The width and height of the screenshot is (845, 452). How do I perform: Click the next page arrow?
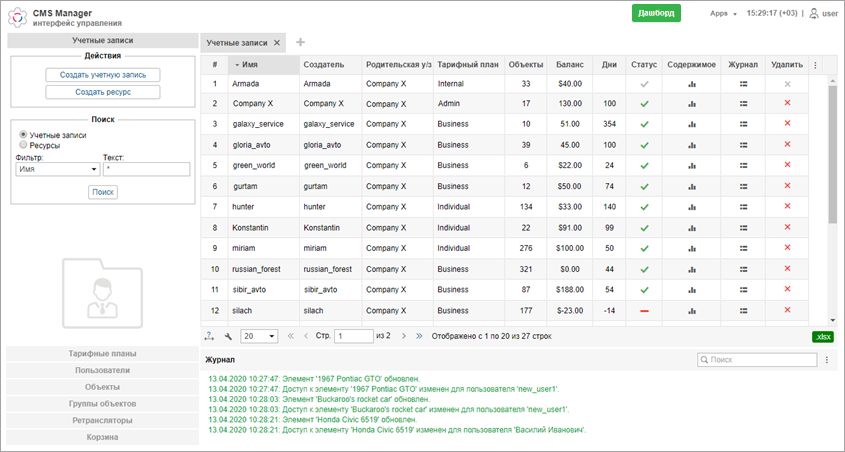point(404,336)
